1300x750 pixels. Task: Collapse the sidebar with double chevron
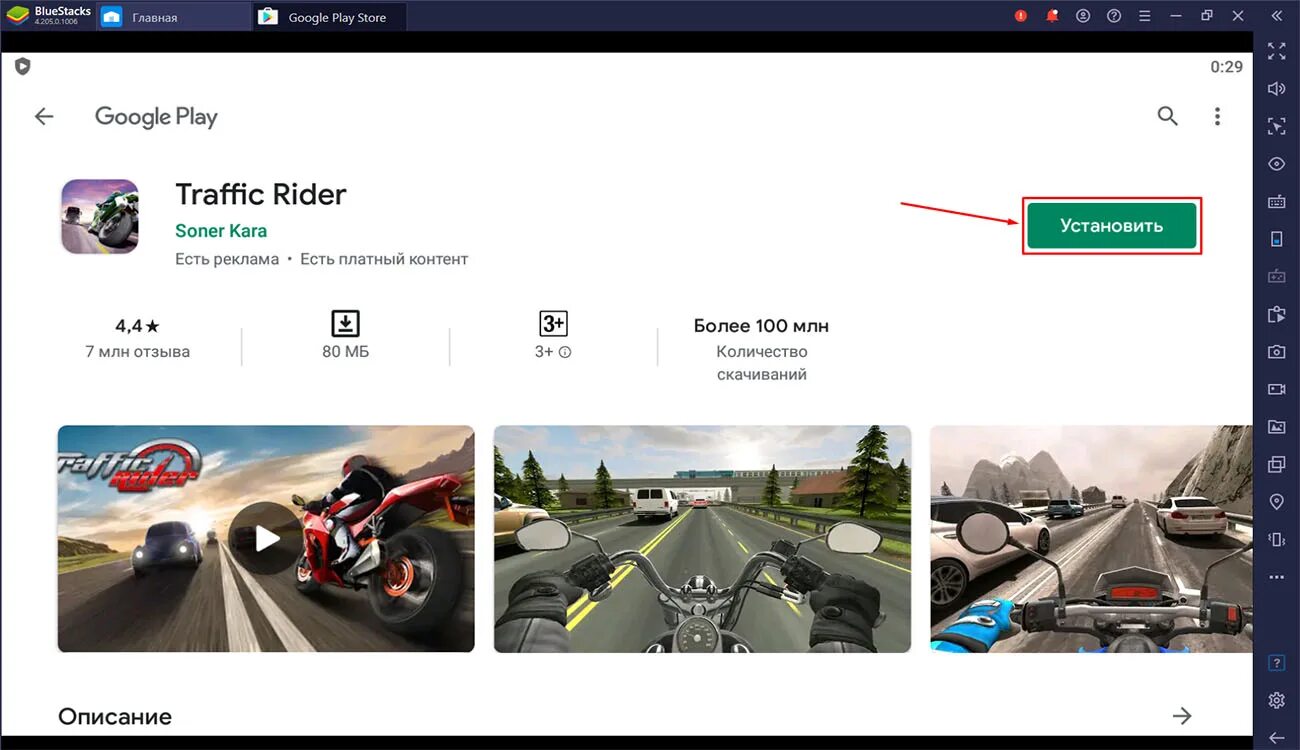1276,16
